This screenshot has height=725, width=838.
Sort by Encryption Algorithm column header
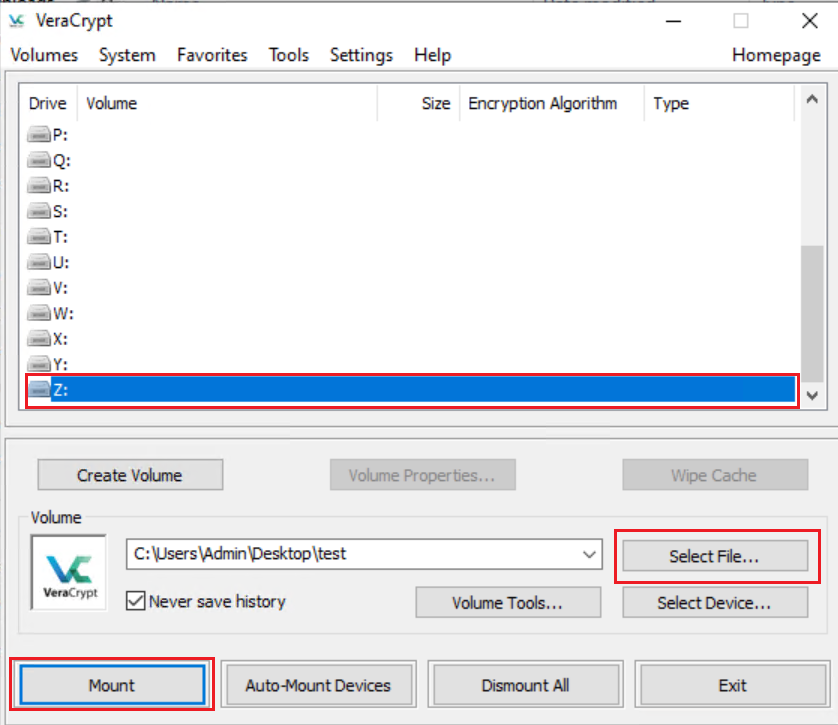[x=542, y=103]
